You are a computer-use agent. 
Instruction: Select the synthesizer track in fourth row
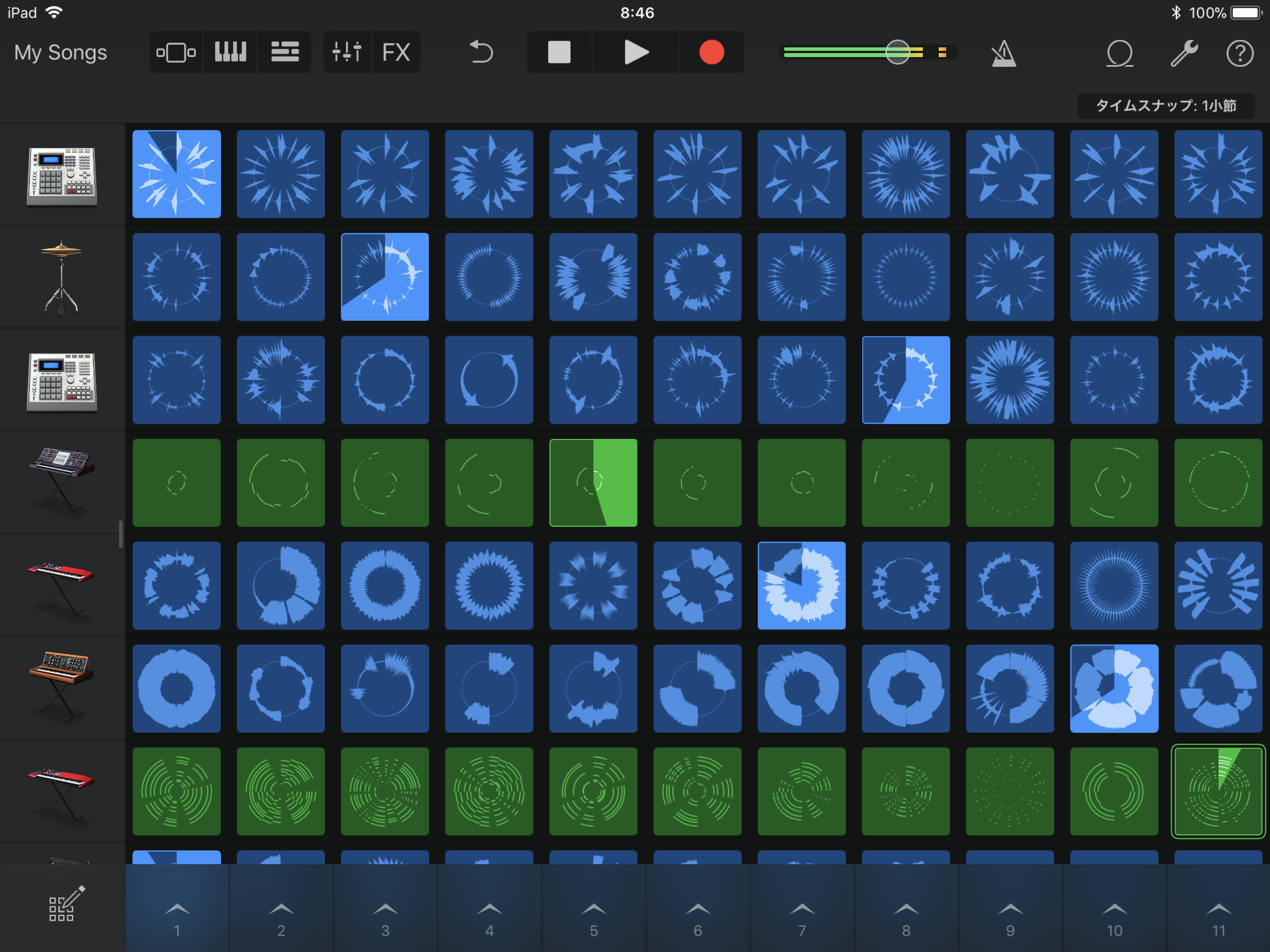[62, 483]
